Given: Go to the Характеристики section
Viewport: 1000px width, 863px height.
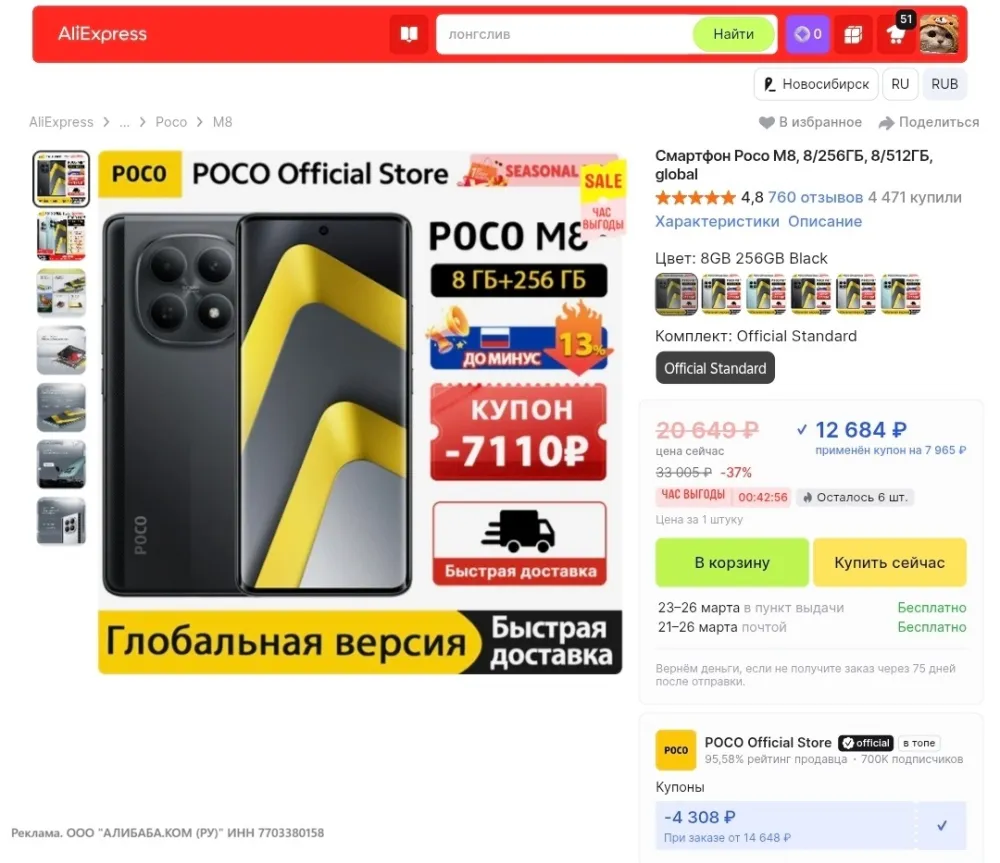Looking at the screenshot, I should pyautogui.click(x=717, y=221).
